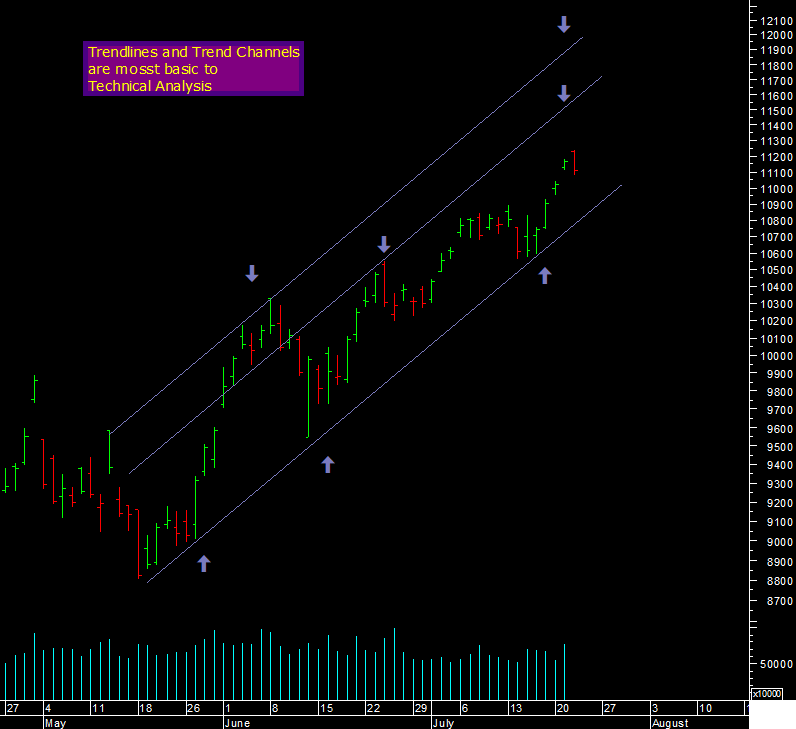Click date label 4 in May

[48, 708]
